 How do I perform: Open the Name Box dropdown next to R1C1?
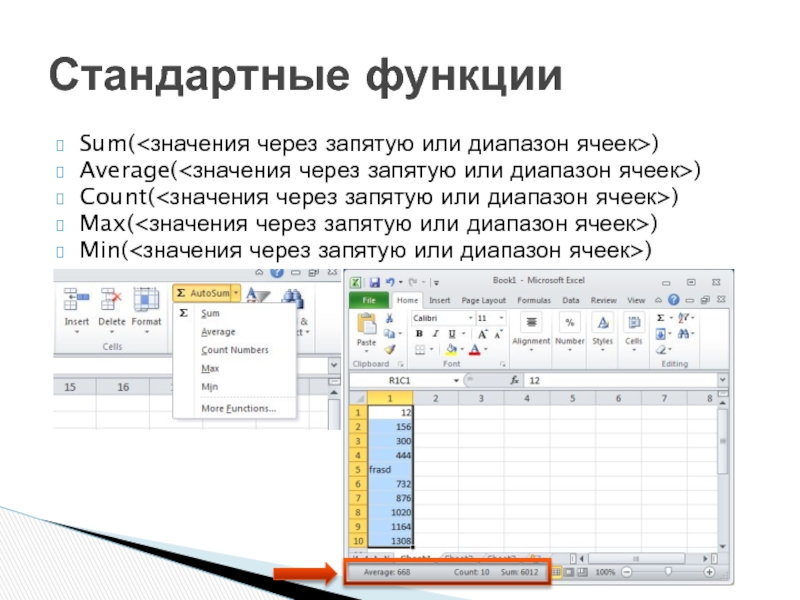[456, 381]
